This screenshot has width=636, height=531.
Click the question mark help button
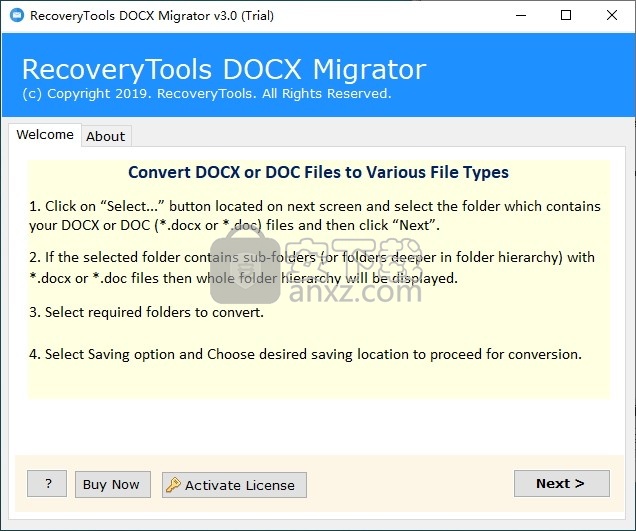point(47,484)
